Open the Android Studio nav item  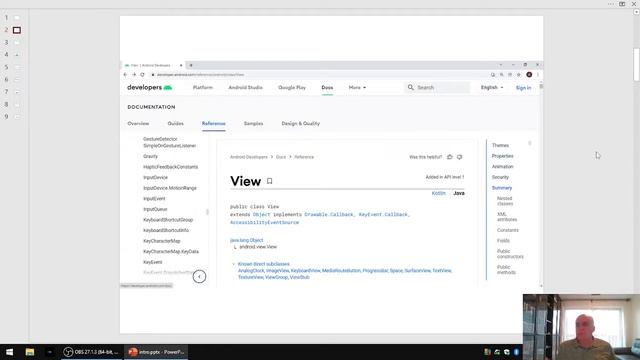tap(245, 87)
